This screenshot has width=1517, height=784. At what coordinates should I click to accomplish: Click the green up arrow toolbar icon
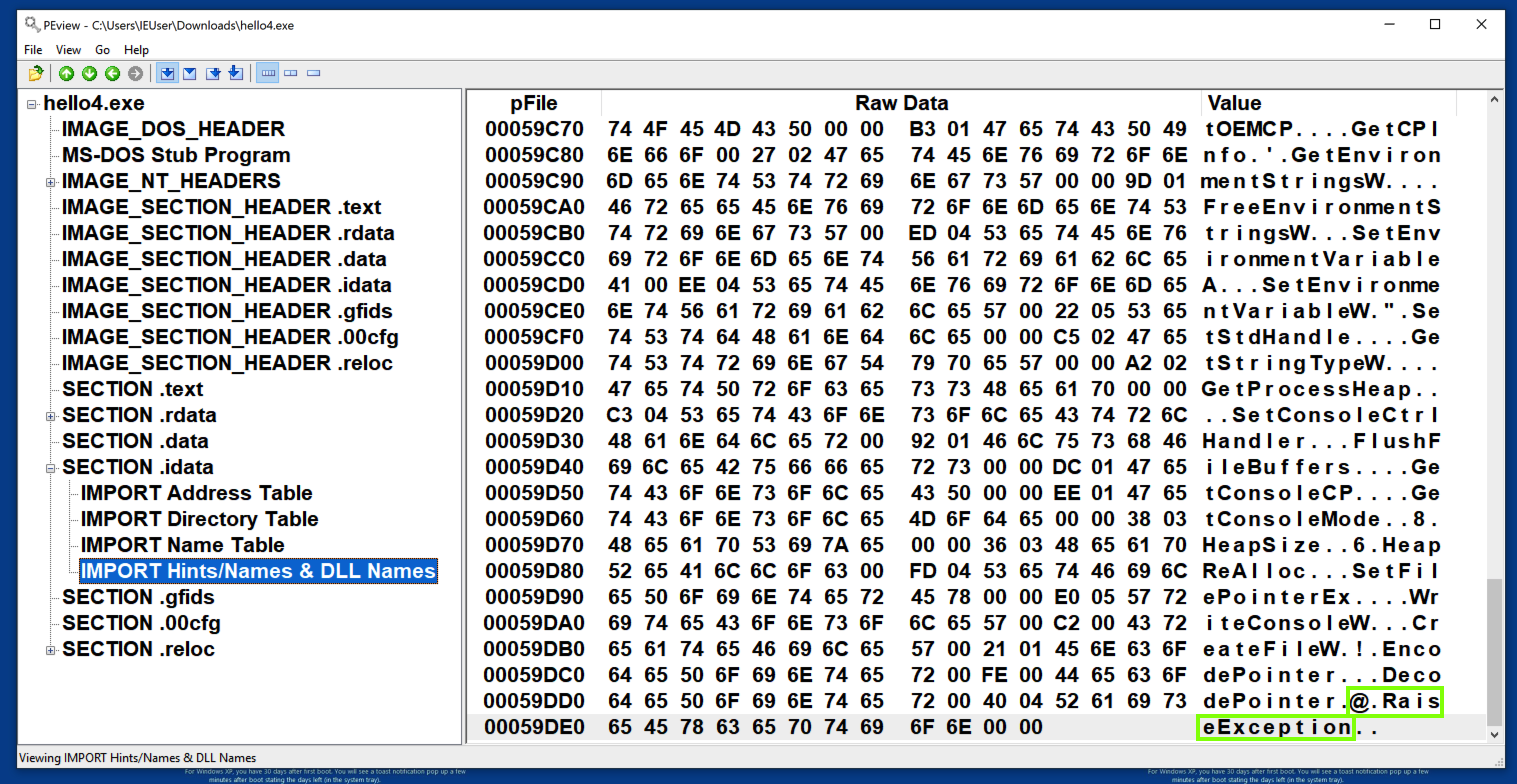(66, 73)
